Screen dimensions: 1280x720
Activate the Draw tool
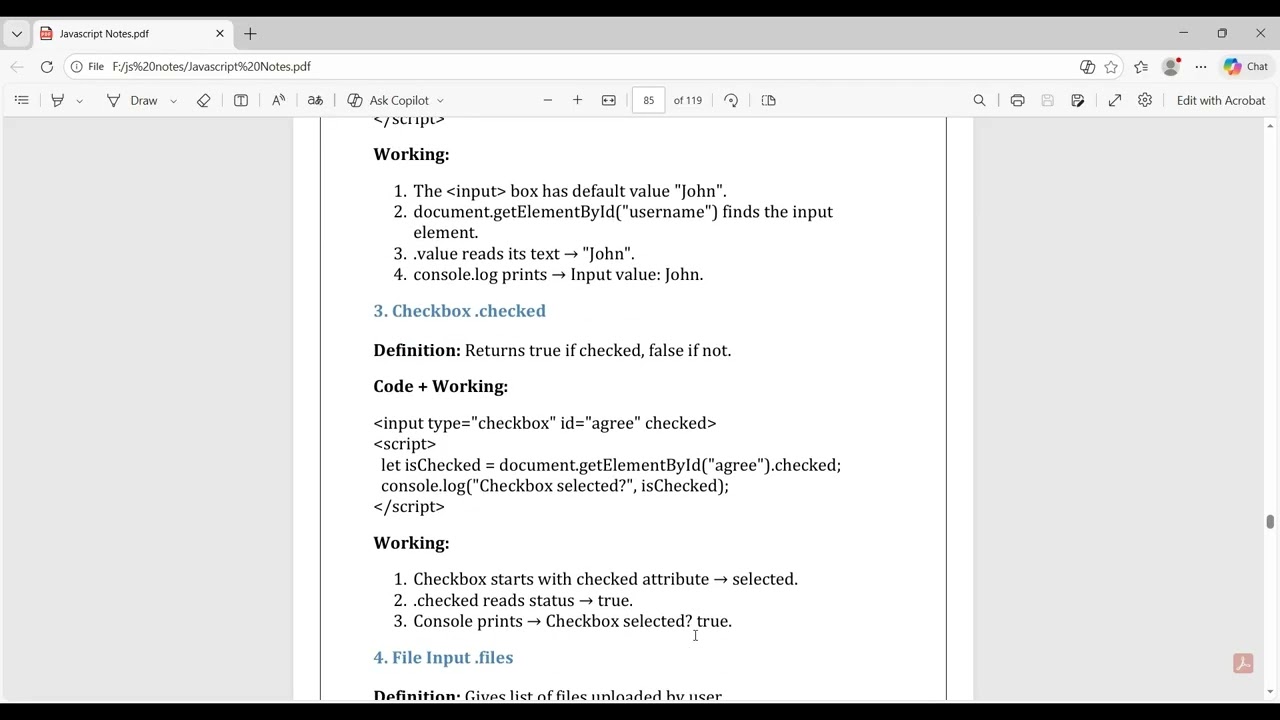(x=133, y=100)
